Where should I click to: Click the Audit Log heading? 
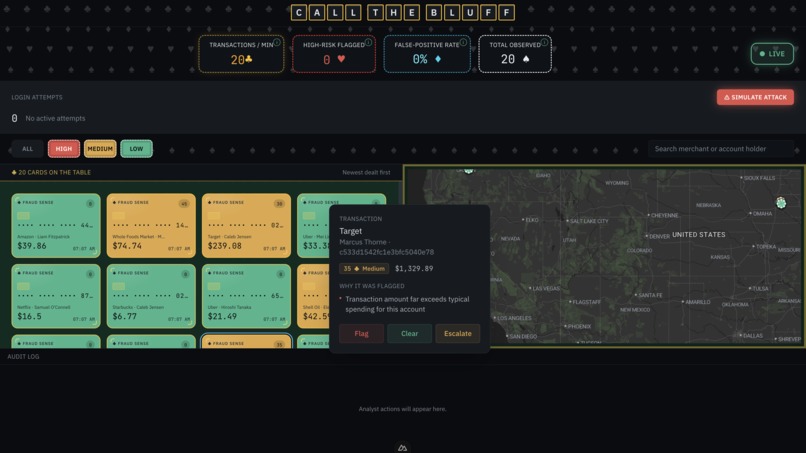[x=23, y=356]
